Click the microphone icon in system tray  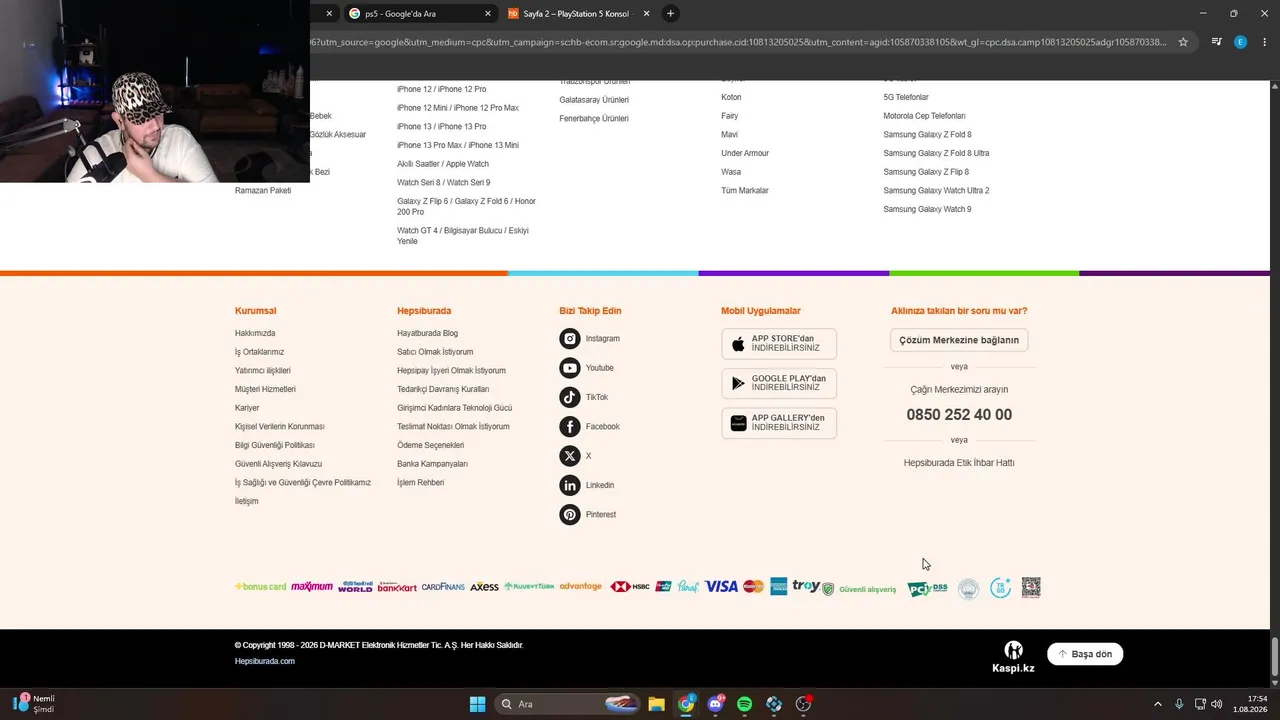coord(1179,704)
